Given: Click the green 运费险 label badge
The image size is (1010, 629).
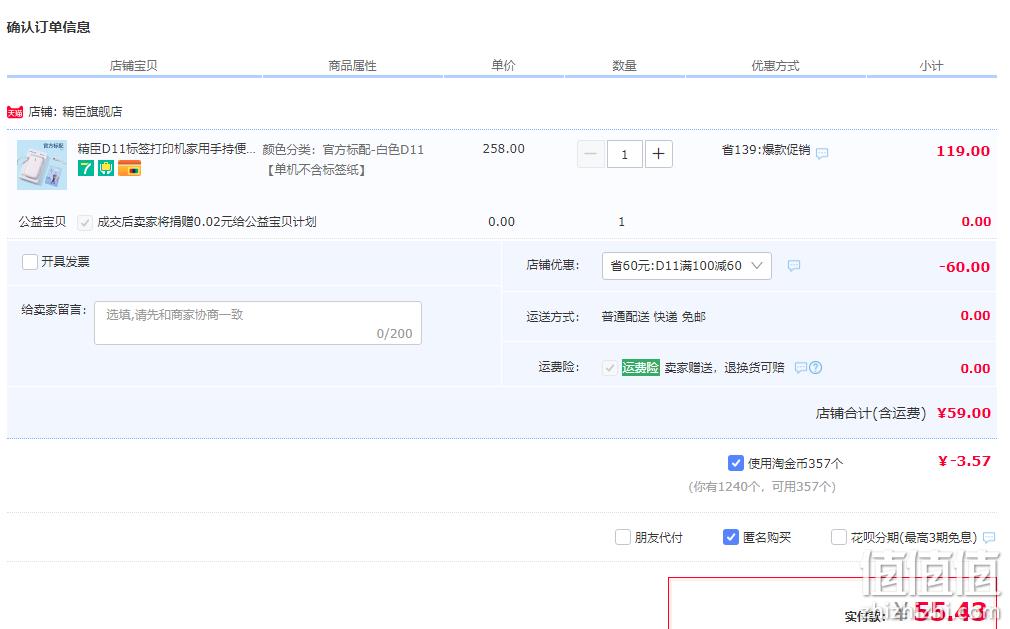Looking at the screenshot, I should click(x=640, y=368).
